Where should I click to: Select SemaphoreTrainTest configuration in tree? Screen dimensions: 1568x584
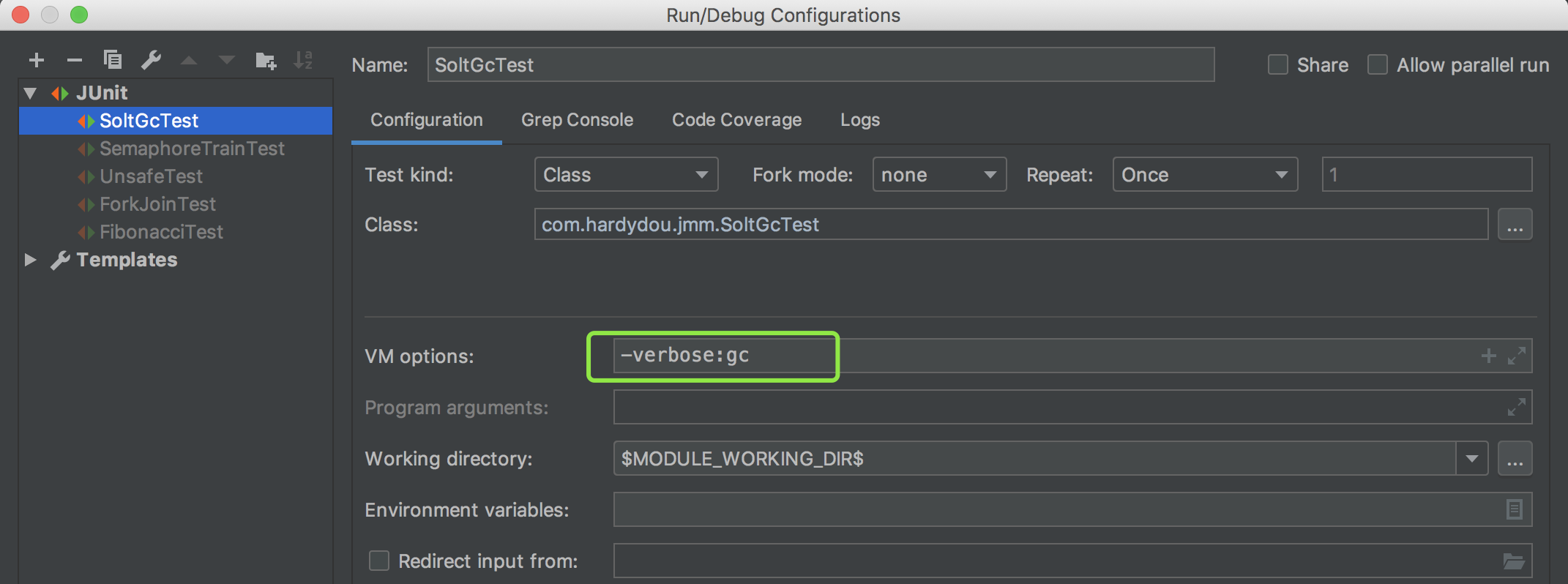tap(192, 149)
